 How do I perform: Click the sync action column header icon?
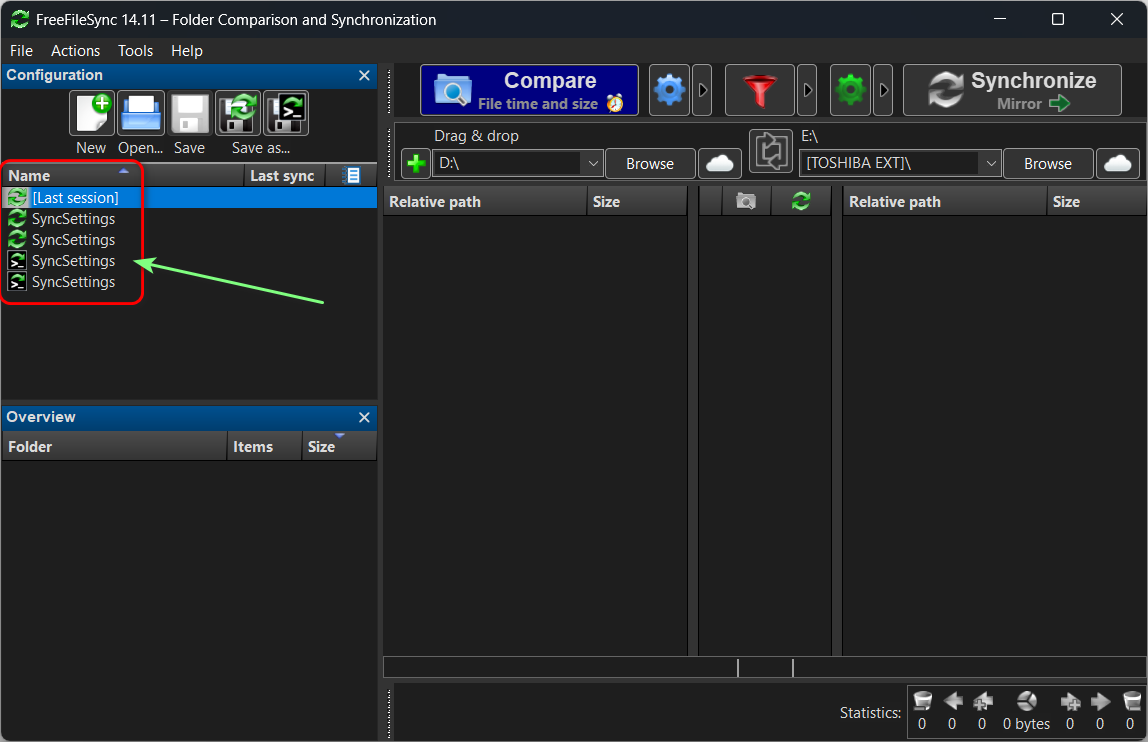point(801,201)
